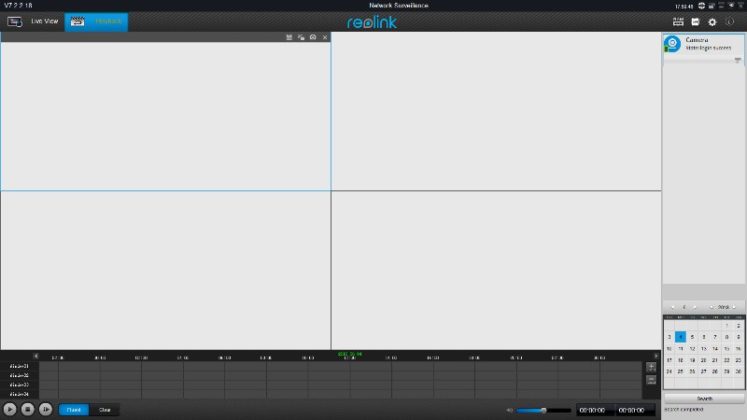Click the timeline track for Window01
This screenshot has height=420, width=747.
pos(340,366)
